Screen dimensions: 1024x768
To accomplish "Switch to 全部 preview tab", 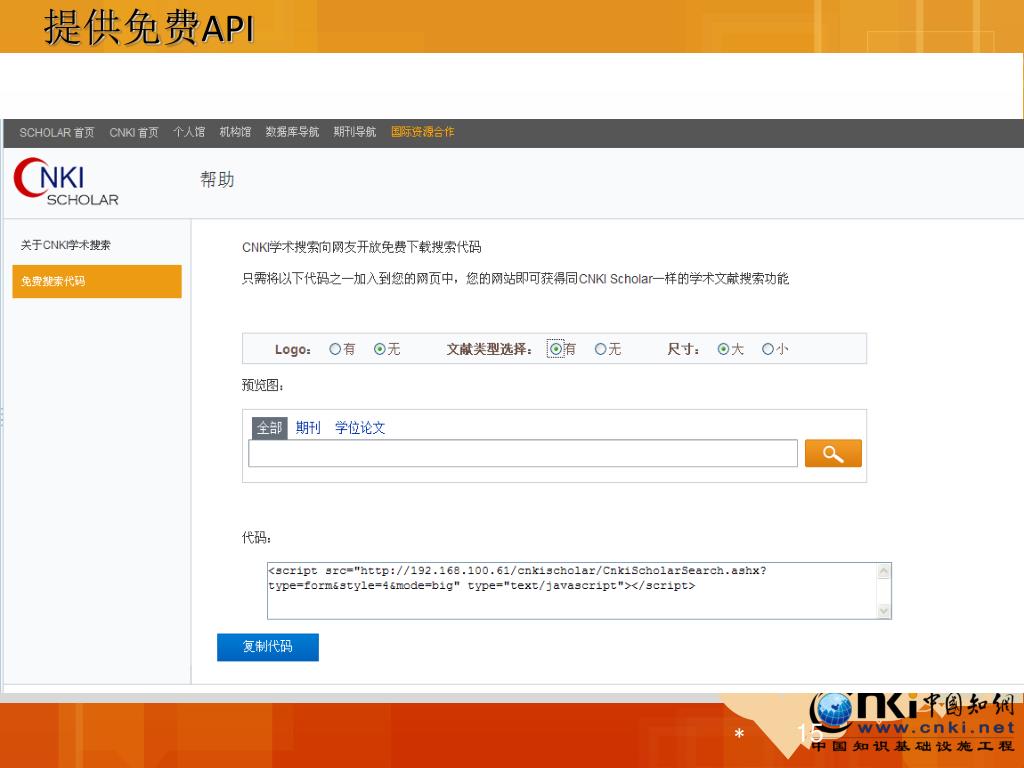I will [270, 428].
